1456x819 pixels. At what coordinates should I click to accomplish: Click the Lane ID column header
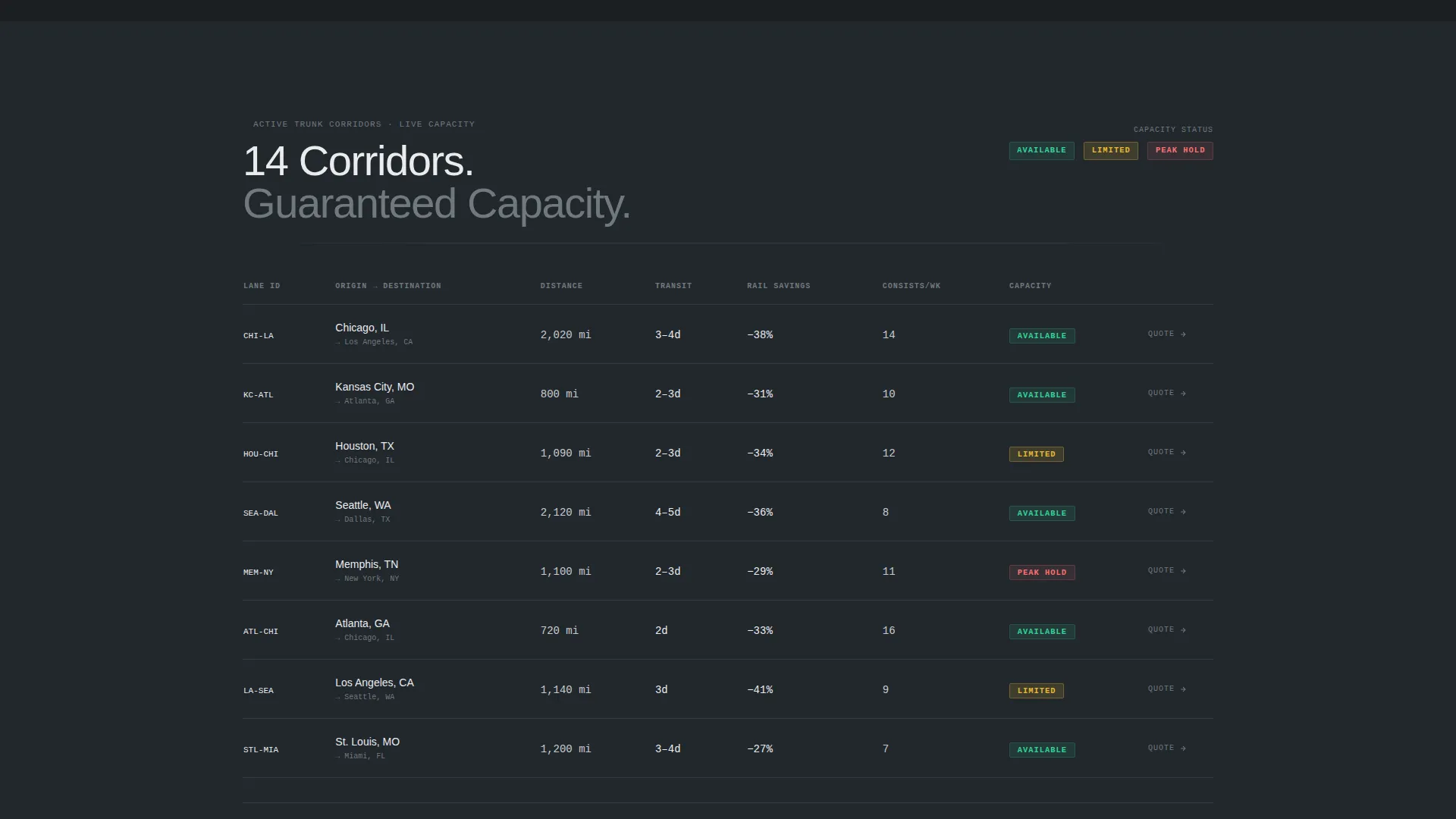click(262, 286)
